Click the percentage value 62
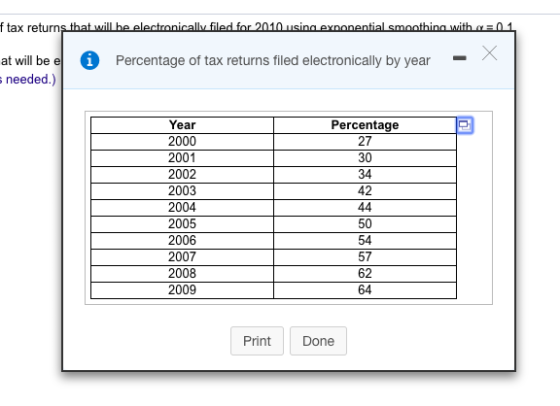Viewport: 560px width, 406px height. (x=365, y=274)
